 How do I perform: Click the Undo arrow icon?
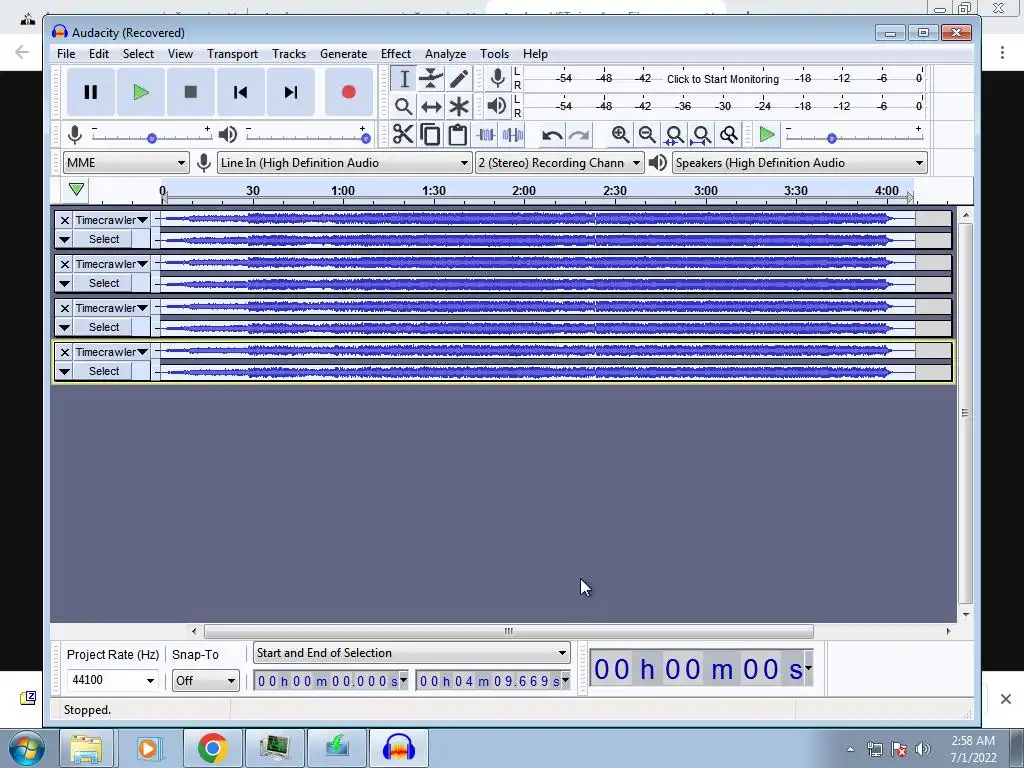pyautogui.click(x=552, y=135)
